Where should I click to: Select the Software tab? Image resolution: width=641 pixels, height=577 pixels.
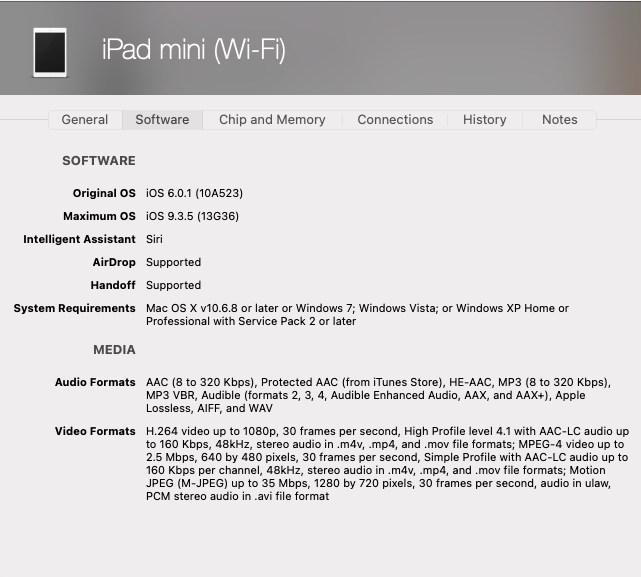(x=162, y=120)
